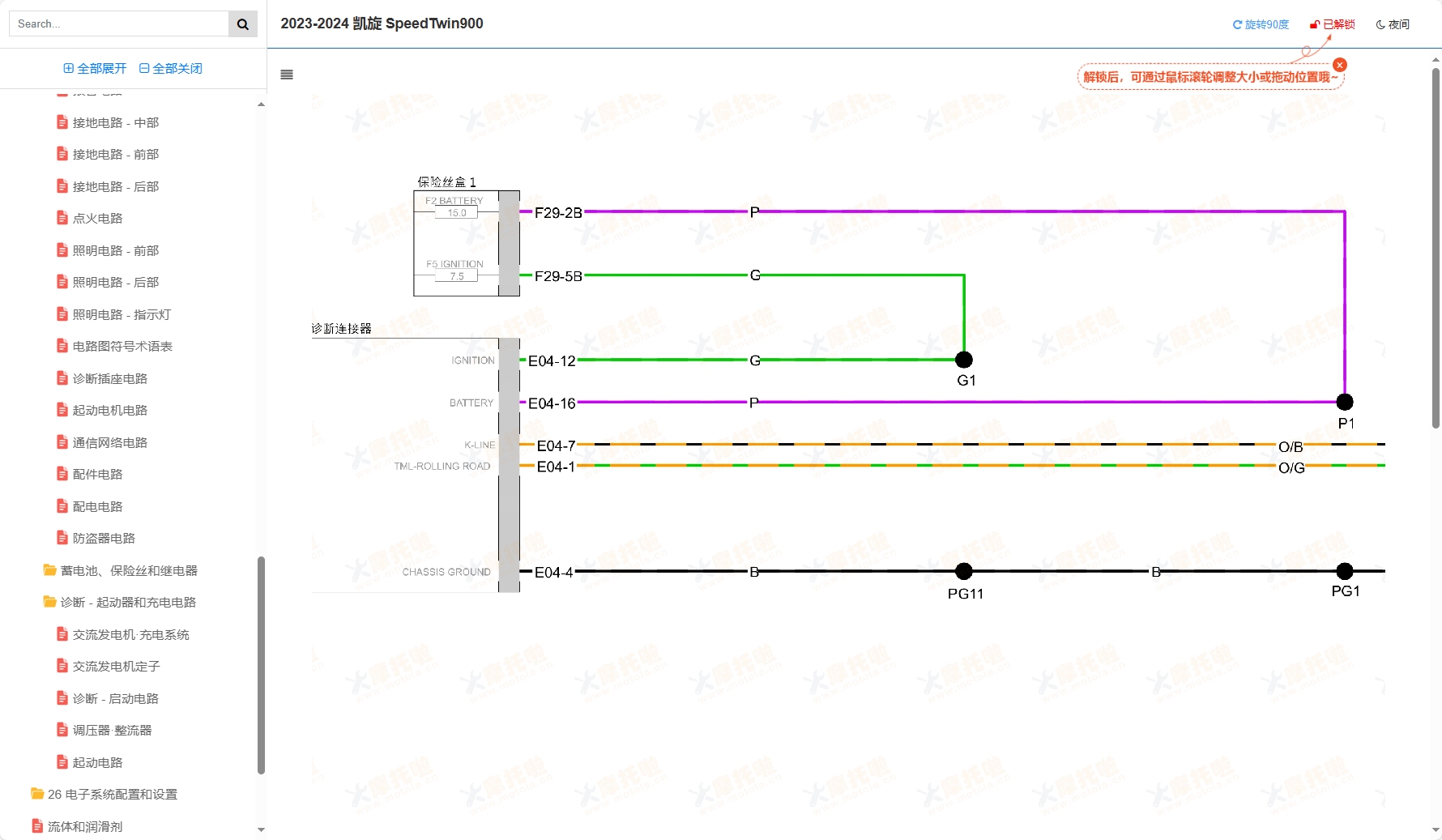Select 接地电路 - 前部 tree entry
Screen dimensions: 1442x840
click(116, 154)
